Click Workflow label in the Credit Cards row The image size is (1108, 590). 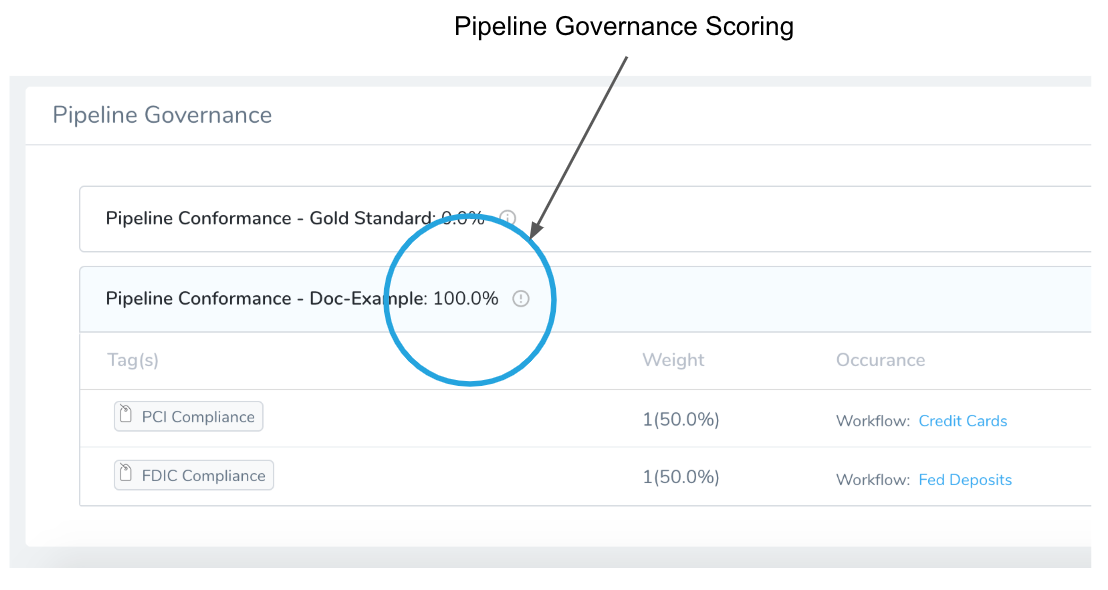pyautogui.click(x=873, y=421)
